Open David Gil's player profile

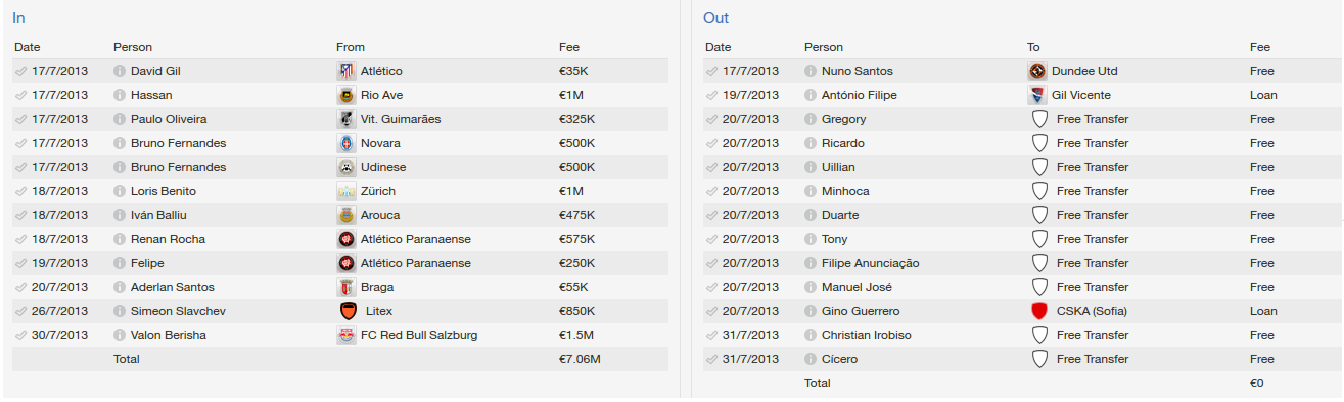155,71
